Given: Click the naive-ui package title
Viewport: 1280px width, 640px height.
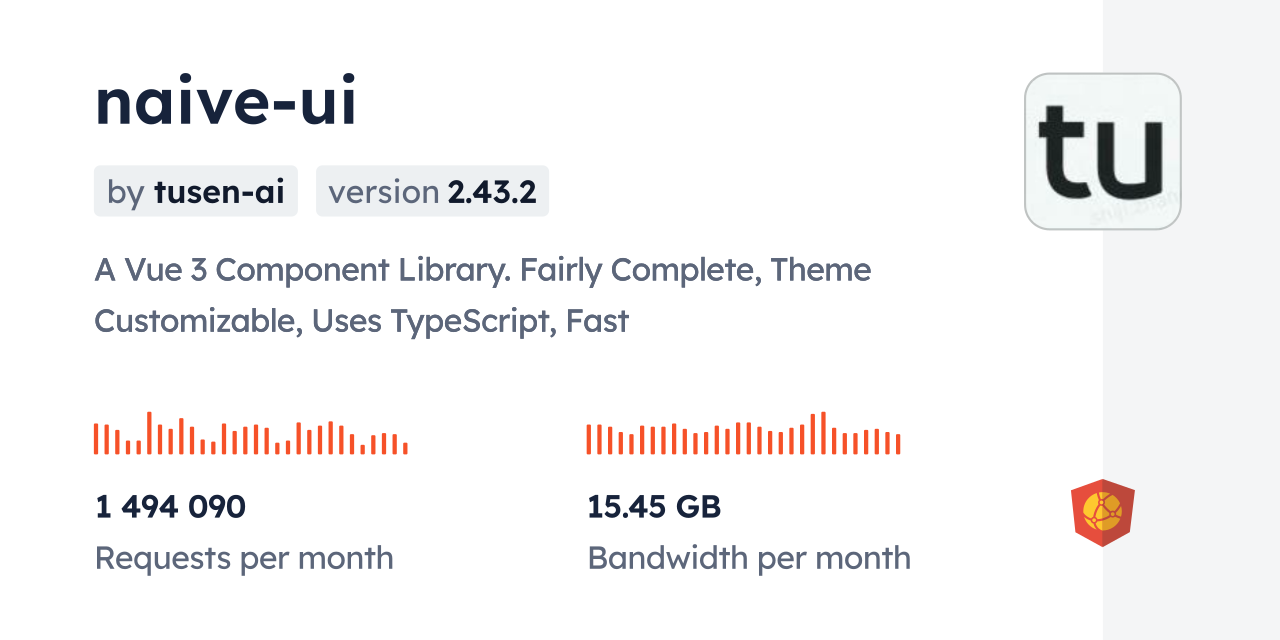Looking at the screenshot, I should 226,103.
